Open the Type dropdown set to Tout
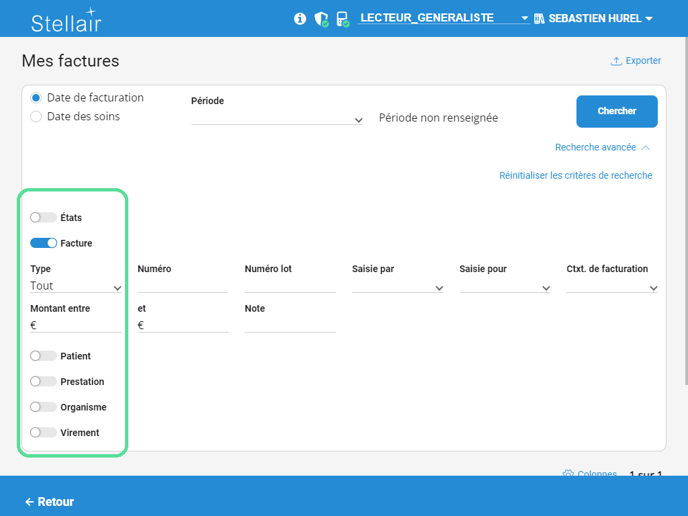Viewport: 688px width, 516px height. 76,287
